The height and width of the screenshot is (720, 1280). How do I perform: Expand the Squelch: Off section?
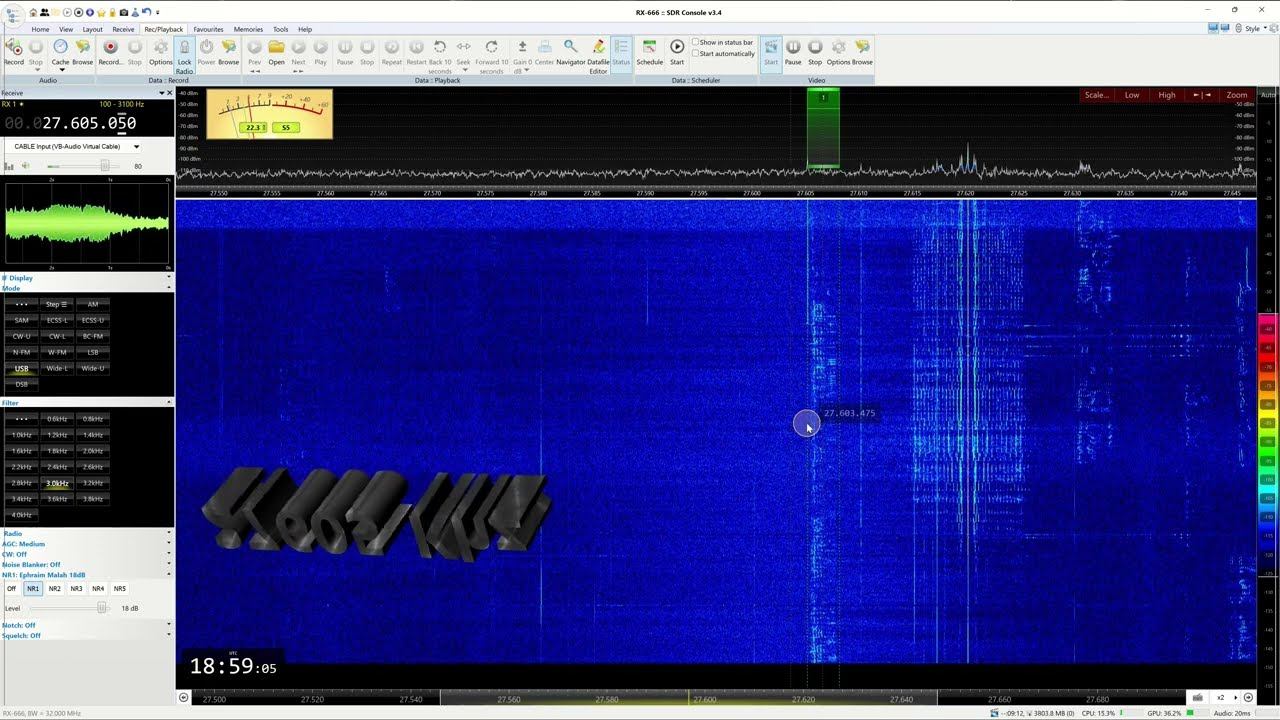[168, 636]
